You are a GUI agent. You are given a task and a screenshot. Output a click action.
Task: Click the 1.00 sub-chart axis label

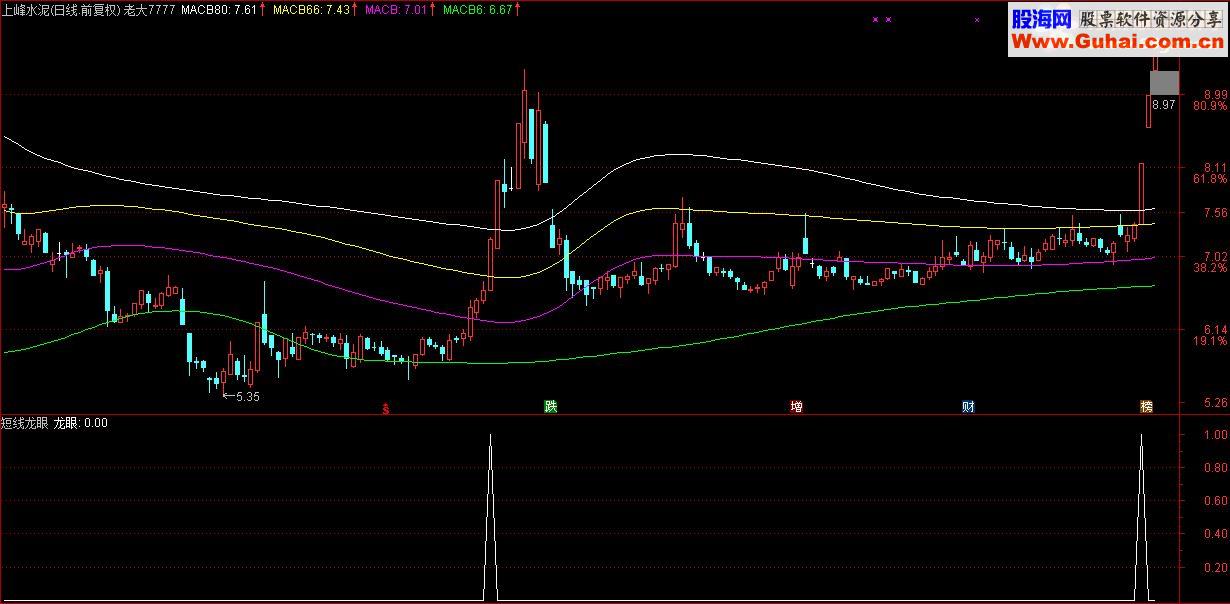(x=1215, y=435)
